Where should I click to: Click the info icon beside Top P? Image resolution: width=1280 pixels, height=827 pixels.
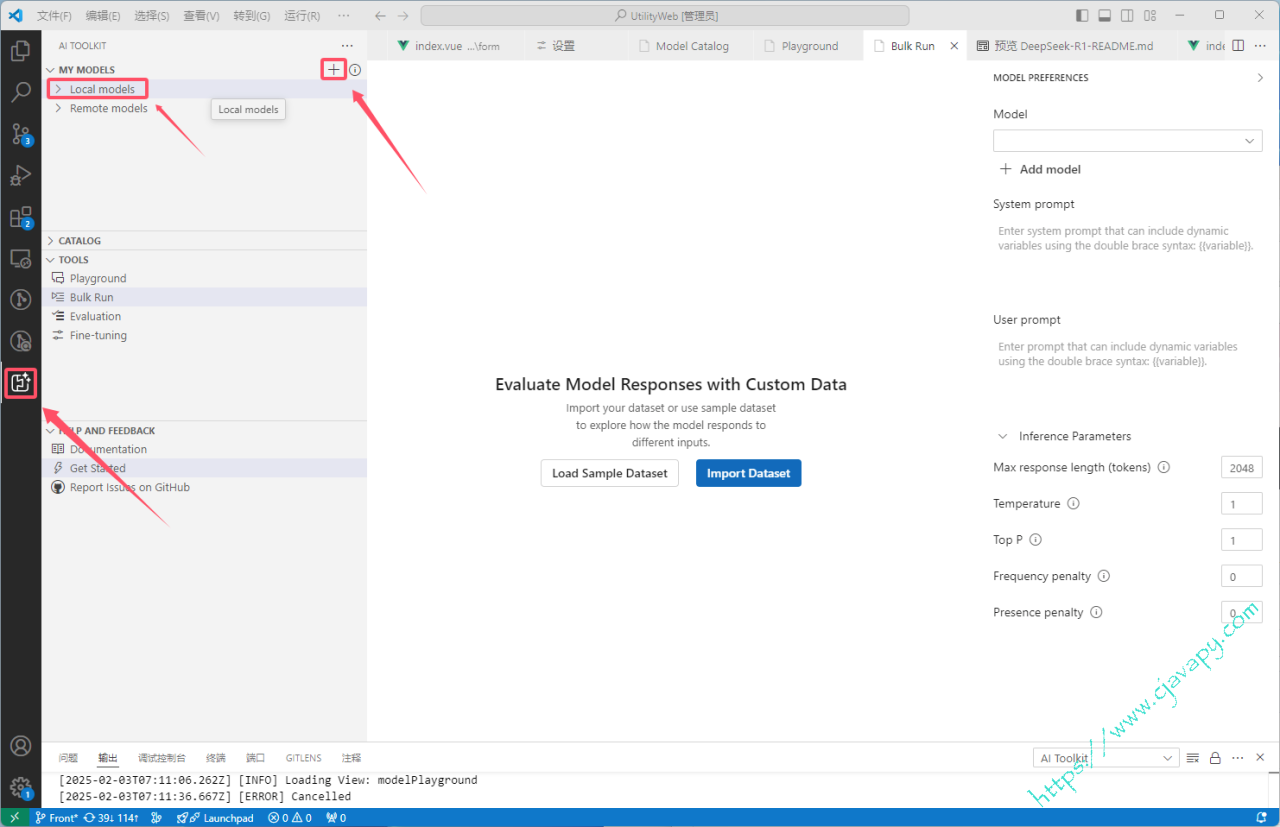click(x=1035, y=540)
